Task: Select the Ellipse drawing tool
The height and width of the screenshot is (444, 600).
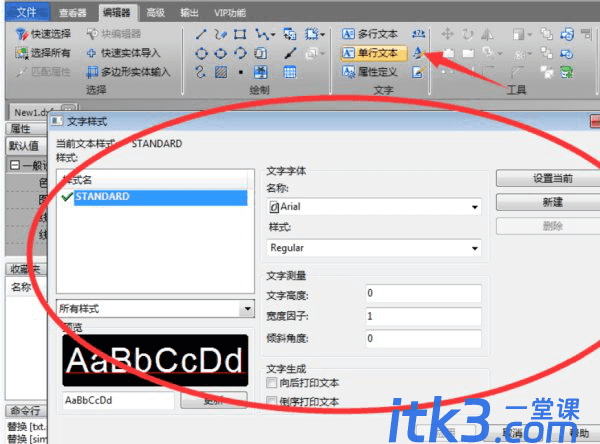Action: click(x=220, y=53)
